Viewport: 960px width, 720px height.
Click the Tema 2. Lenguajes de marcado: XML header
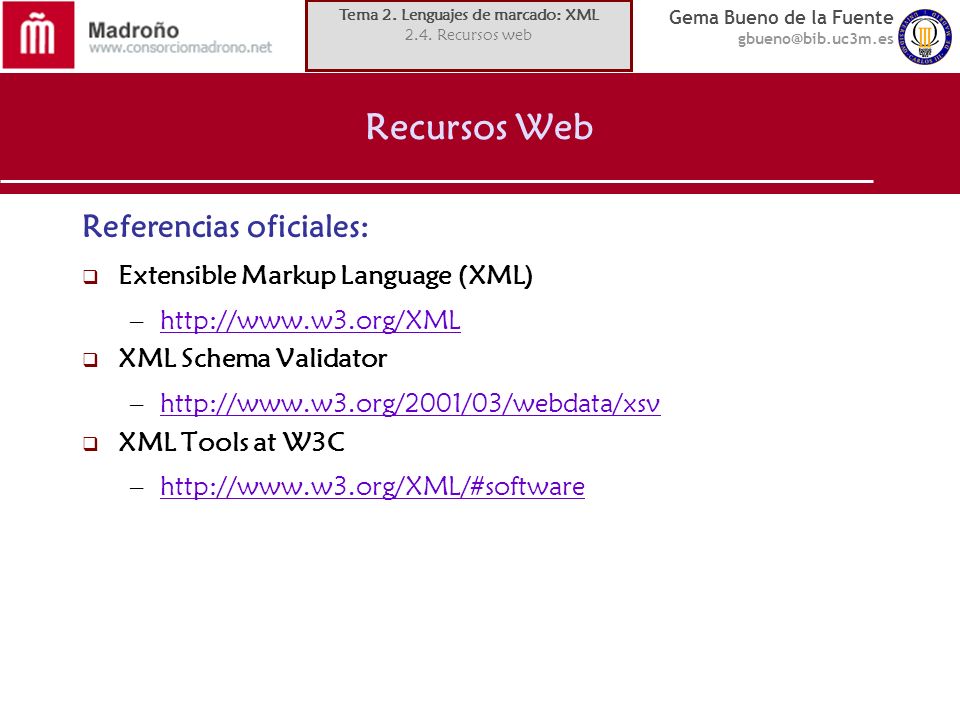click(469, 15)
